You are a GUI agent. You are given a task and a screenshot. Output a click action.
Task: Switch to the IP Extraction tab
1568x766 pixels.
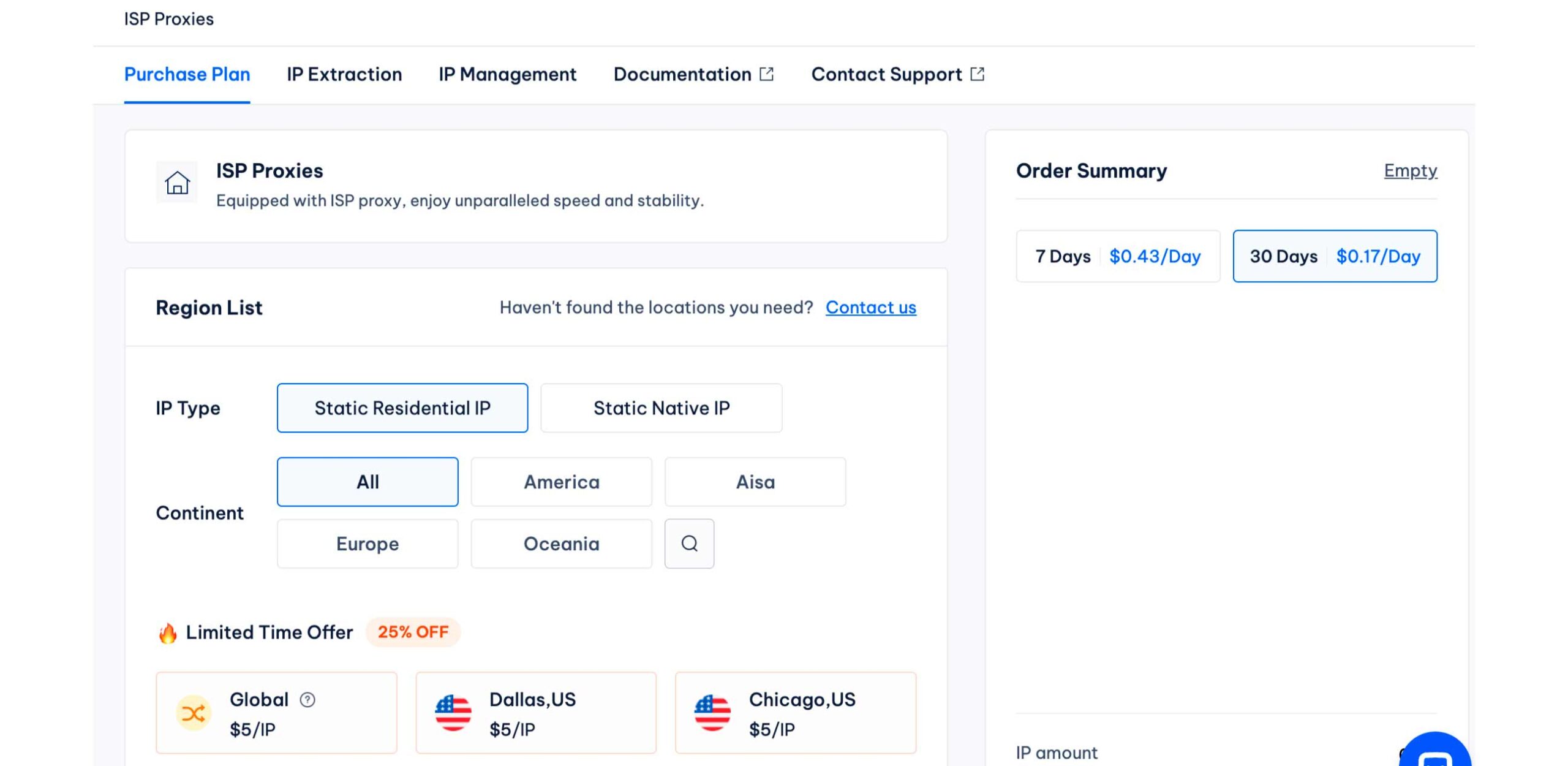(344, 74)
